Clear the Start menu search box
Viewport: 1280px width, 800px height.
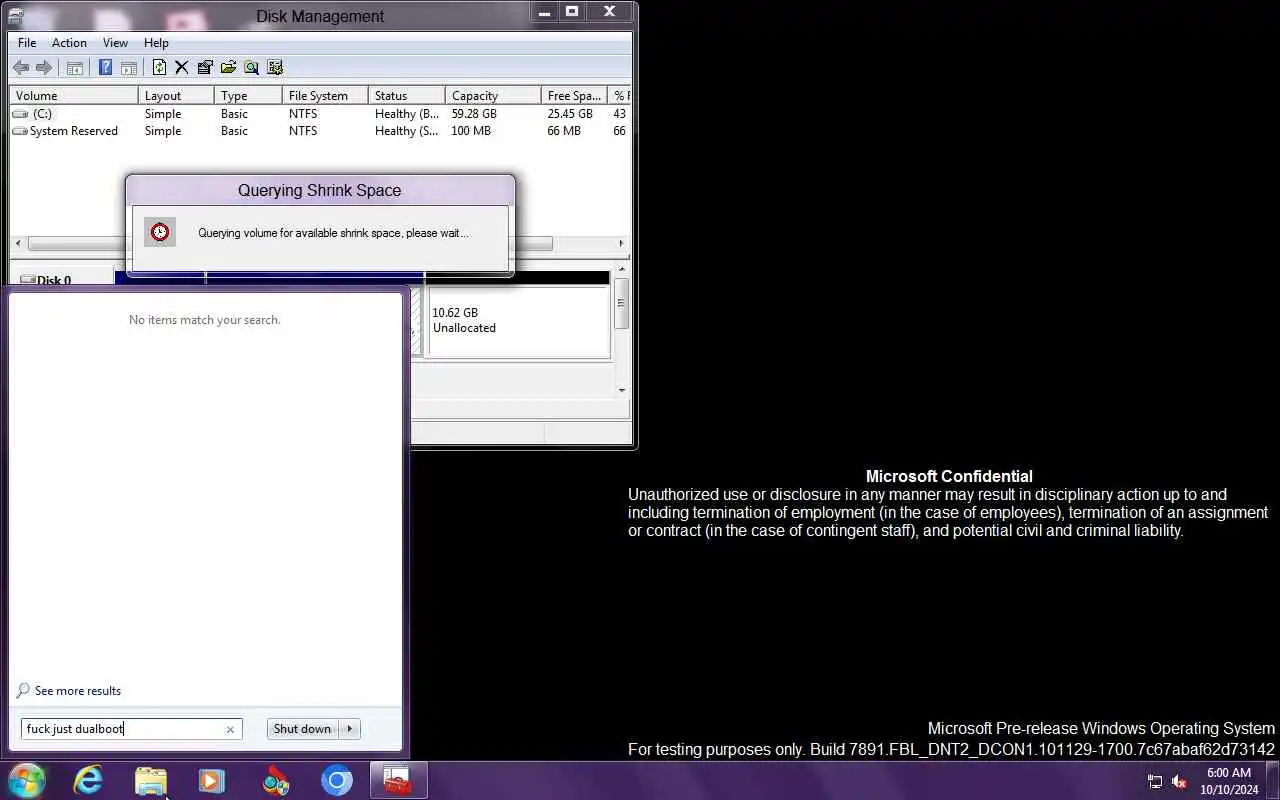tap(230, 729)
